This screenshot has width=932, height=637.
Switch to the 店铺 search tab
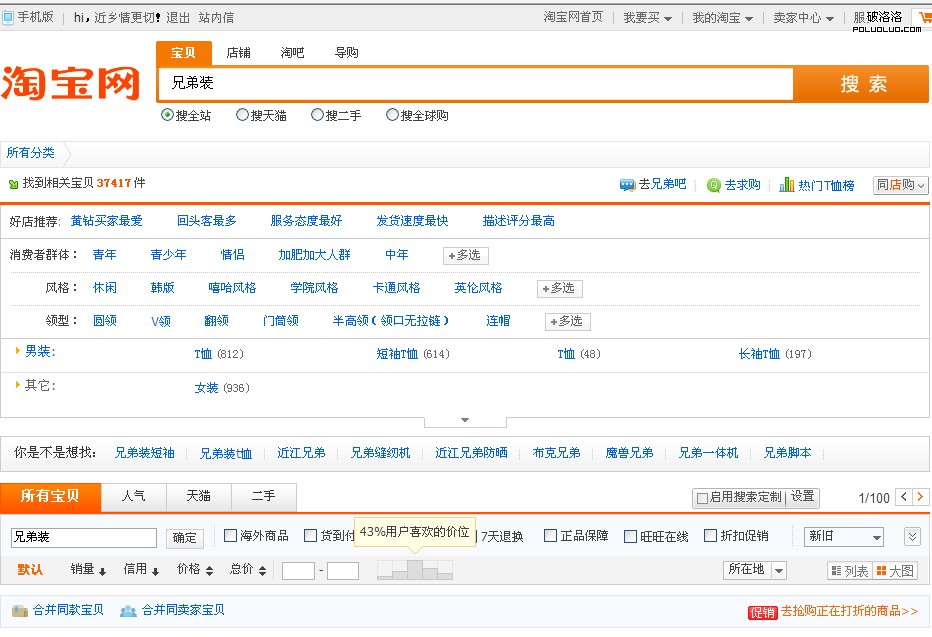[x=238, y=53]
